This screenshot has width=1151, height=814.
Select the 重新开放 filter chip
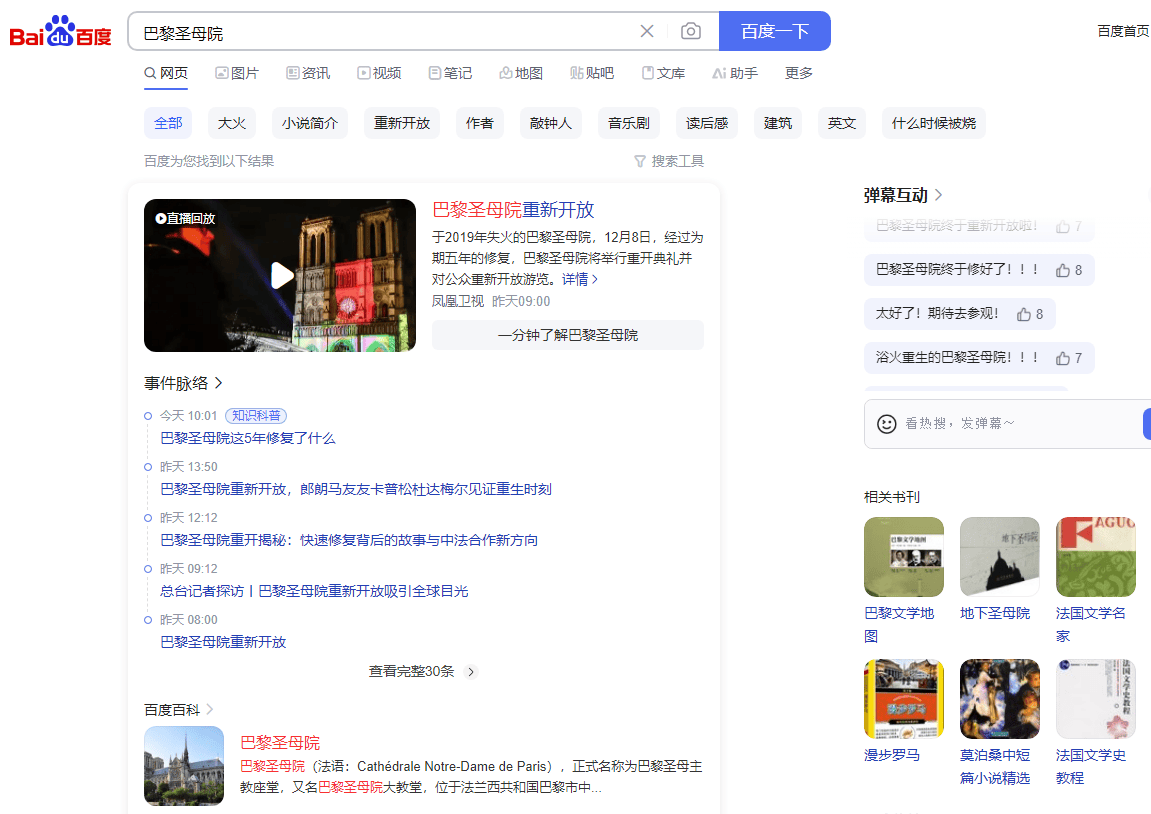[402, 123]
